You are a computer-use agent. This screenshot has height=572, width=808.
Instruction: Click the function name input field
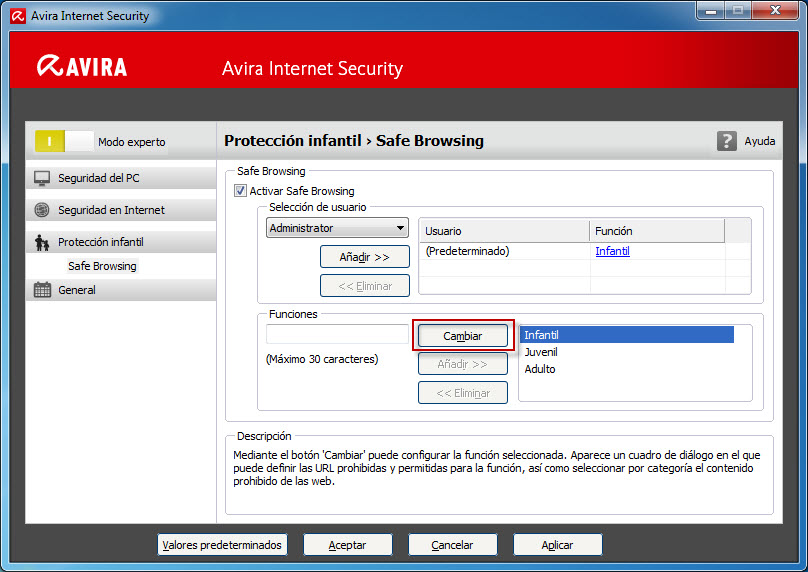pos(338,334)
